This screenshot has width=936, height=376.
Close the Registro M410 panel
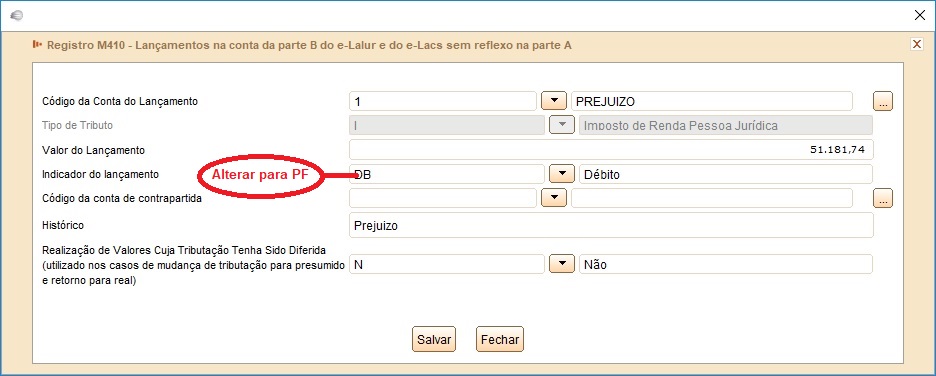click(916, 44)
